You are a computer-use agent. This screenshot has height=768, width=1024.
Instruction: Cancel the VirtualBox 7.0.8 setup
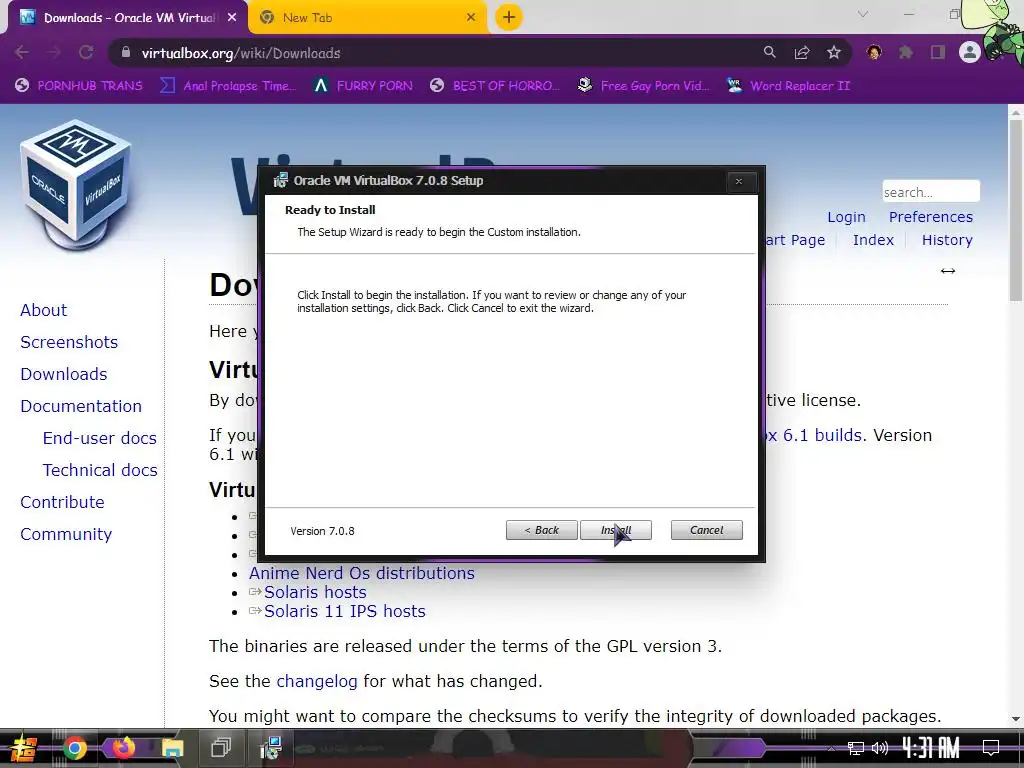707,530
